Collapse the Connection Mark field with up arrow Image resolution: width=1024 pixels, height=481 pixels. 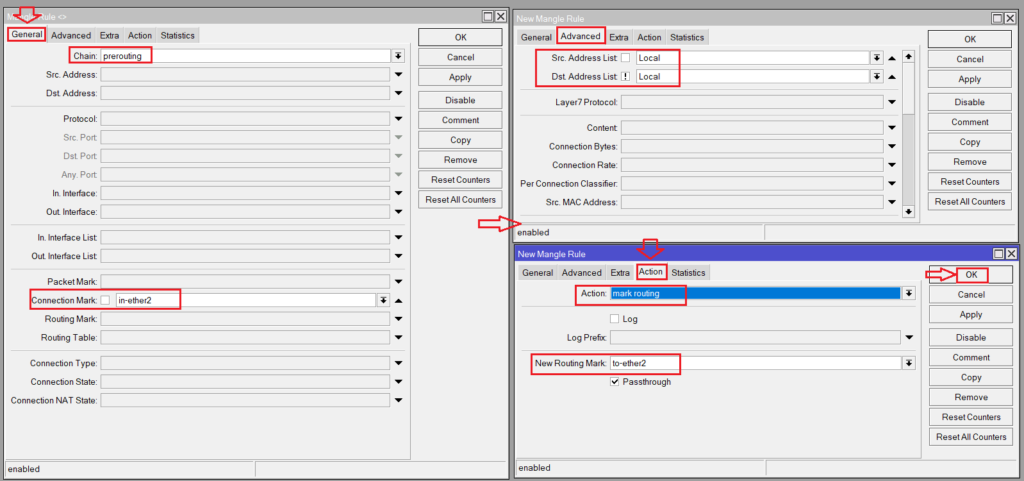398,300
